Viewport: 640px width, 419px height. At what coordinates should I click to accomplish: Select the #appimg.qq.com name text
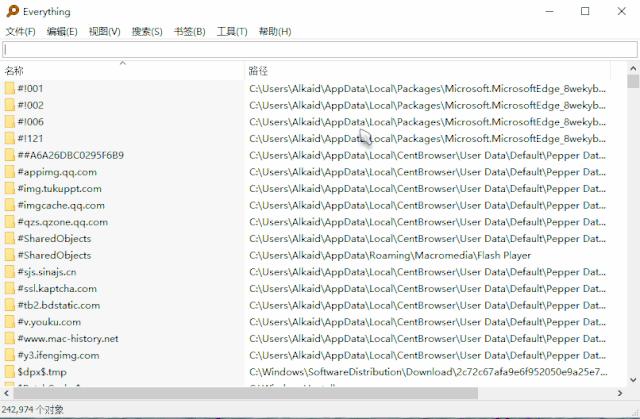pos(57,172)
